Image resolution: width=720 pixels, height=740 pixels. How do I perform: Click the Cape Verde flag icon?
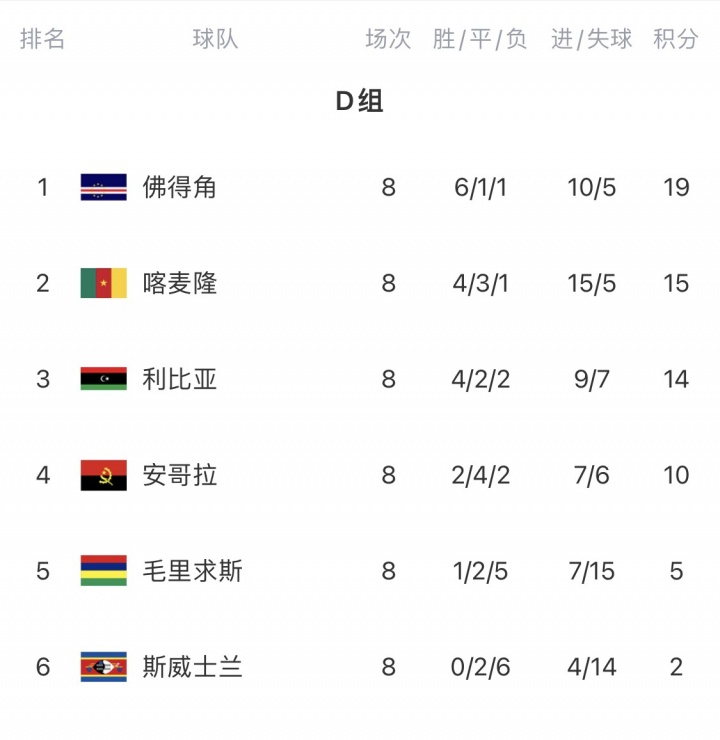(103, 187)
